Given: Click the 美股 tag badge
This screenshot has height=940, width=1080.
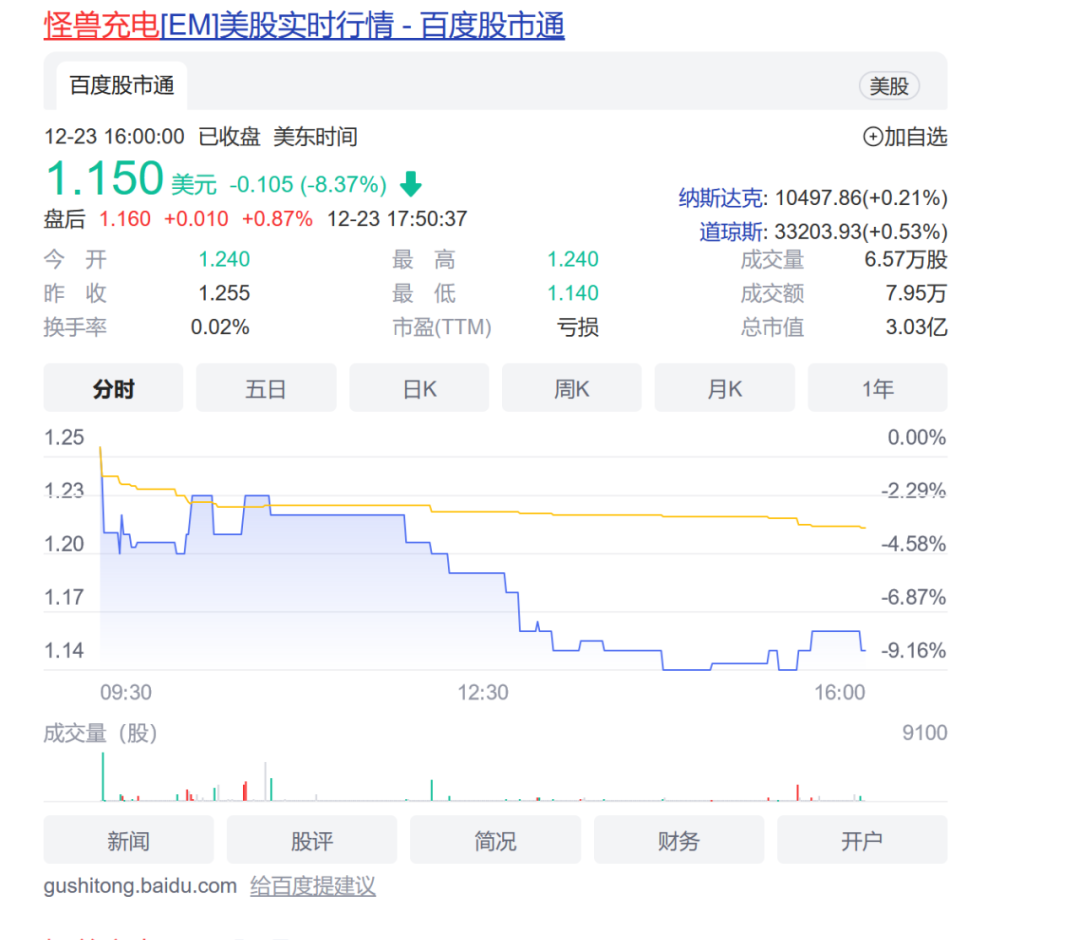Looking at the screenshot, I should [889, 86].
